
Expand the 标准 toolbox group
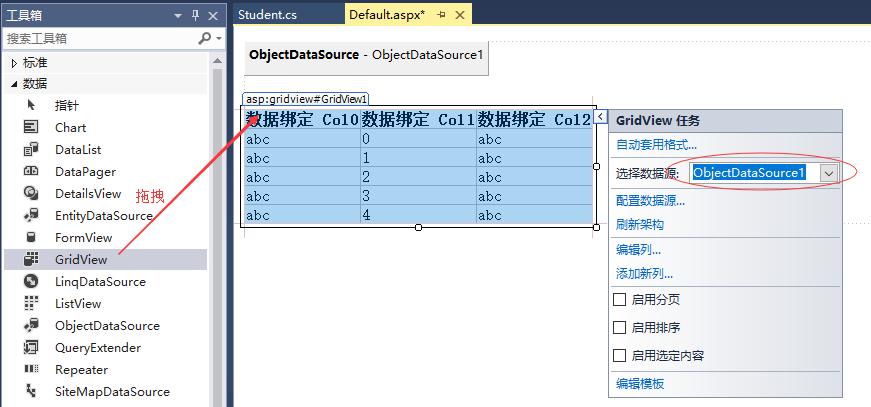click(14, 62)
